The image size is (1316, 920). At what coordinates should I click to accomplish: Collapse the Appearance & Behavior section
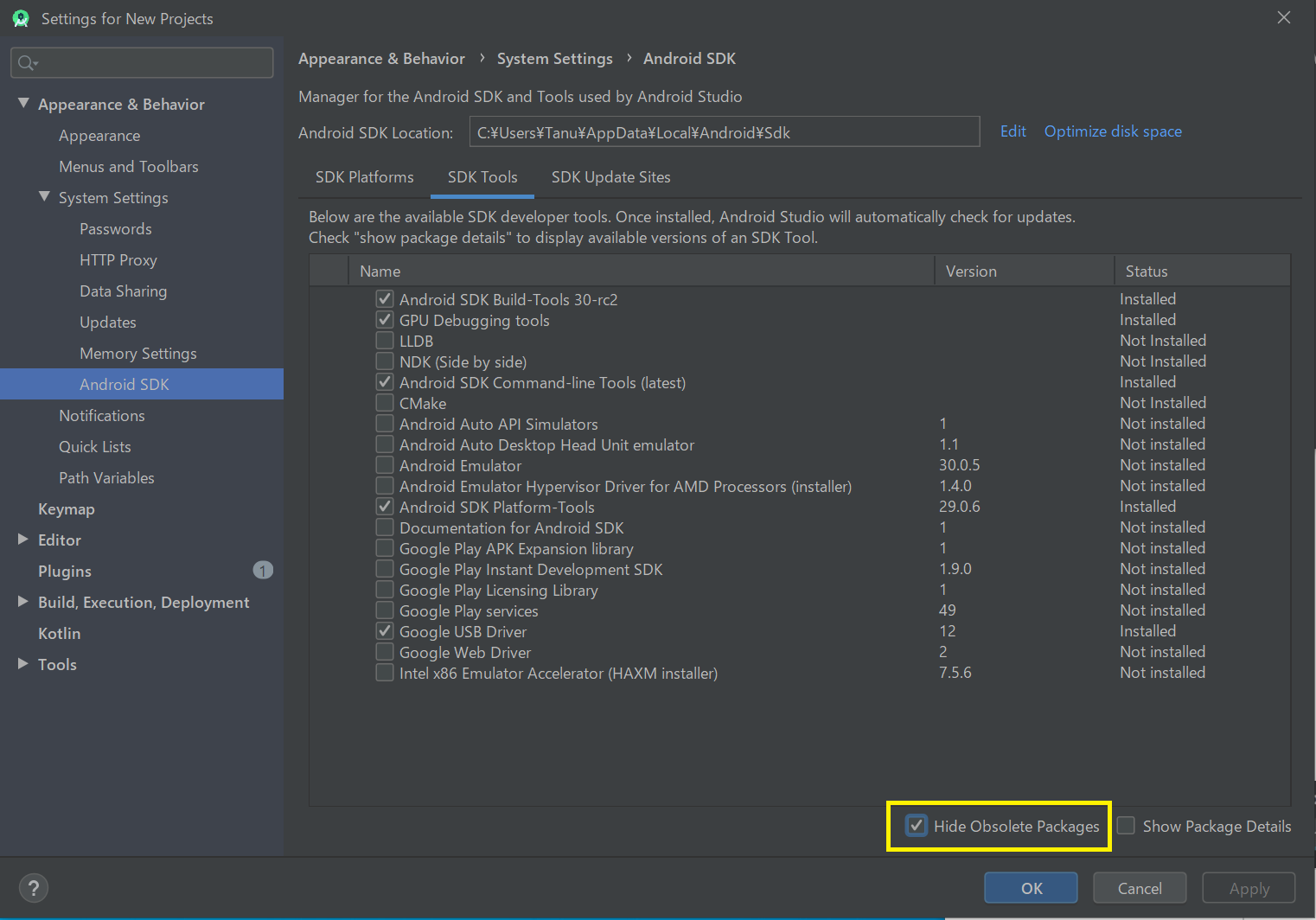point(23,104)
